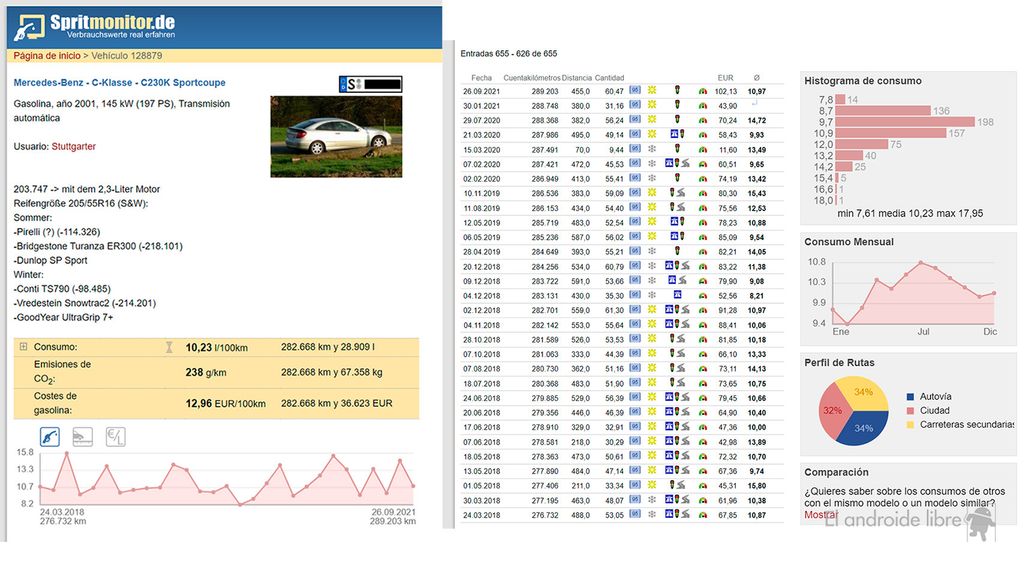Expand the Consumo details with plus box
The height and width of the screenshot is (576, 1024).
24,347
